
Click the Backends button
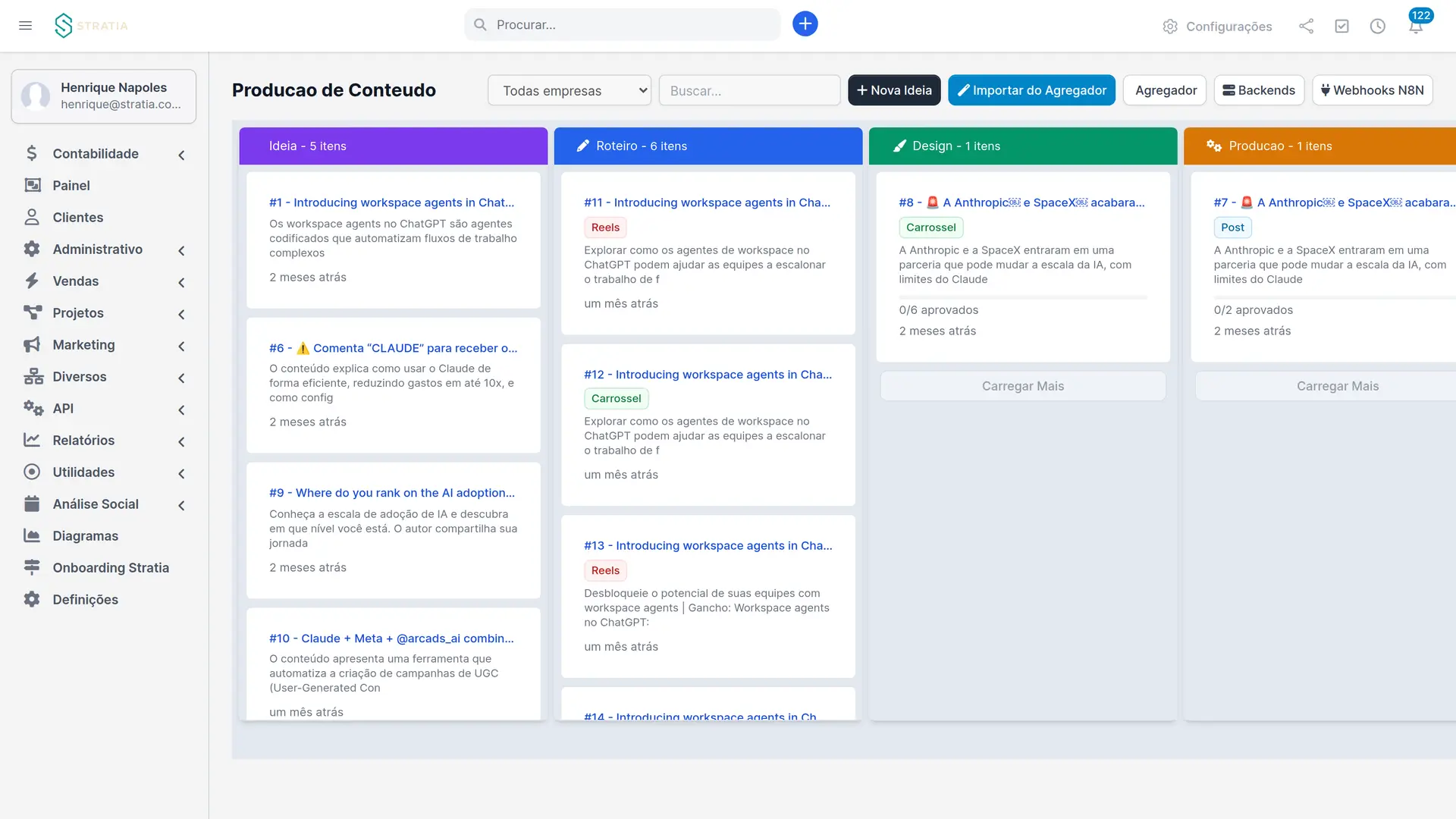[x=1259, y=90]
